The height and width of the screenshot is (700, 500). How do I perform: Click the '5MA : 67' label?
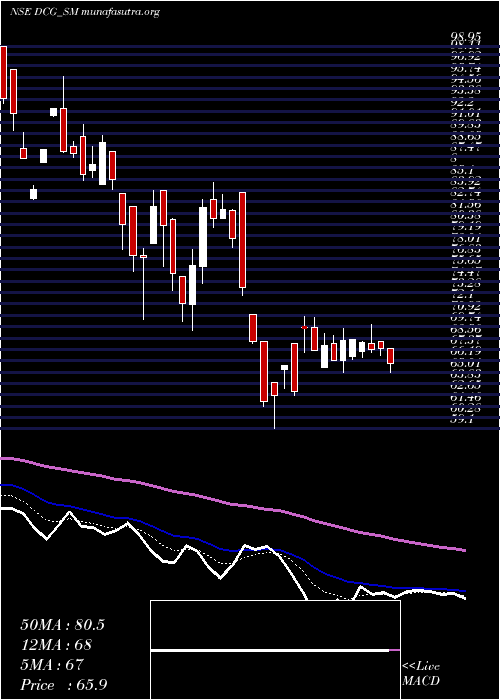(x=52, y=665)
